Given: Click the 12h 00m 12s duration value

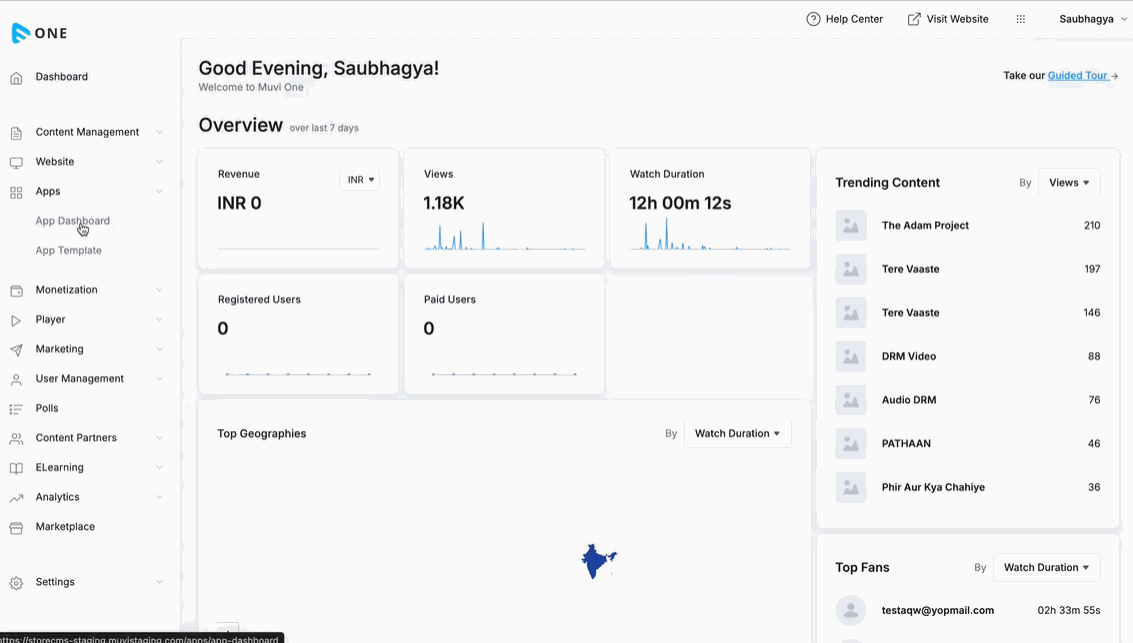Looking at the screenshot, I should pos(680,203).
